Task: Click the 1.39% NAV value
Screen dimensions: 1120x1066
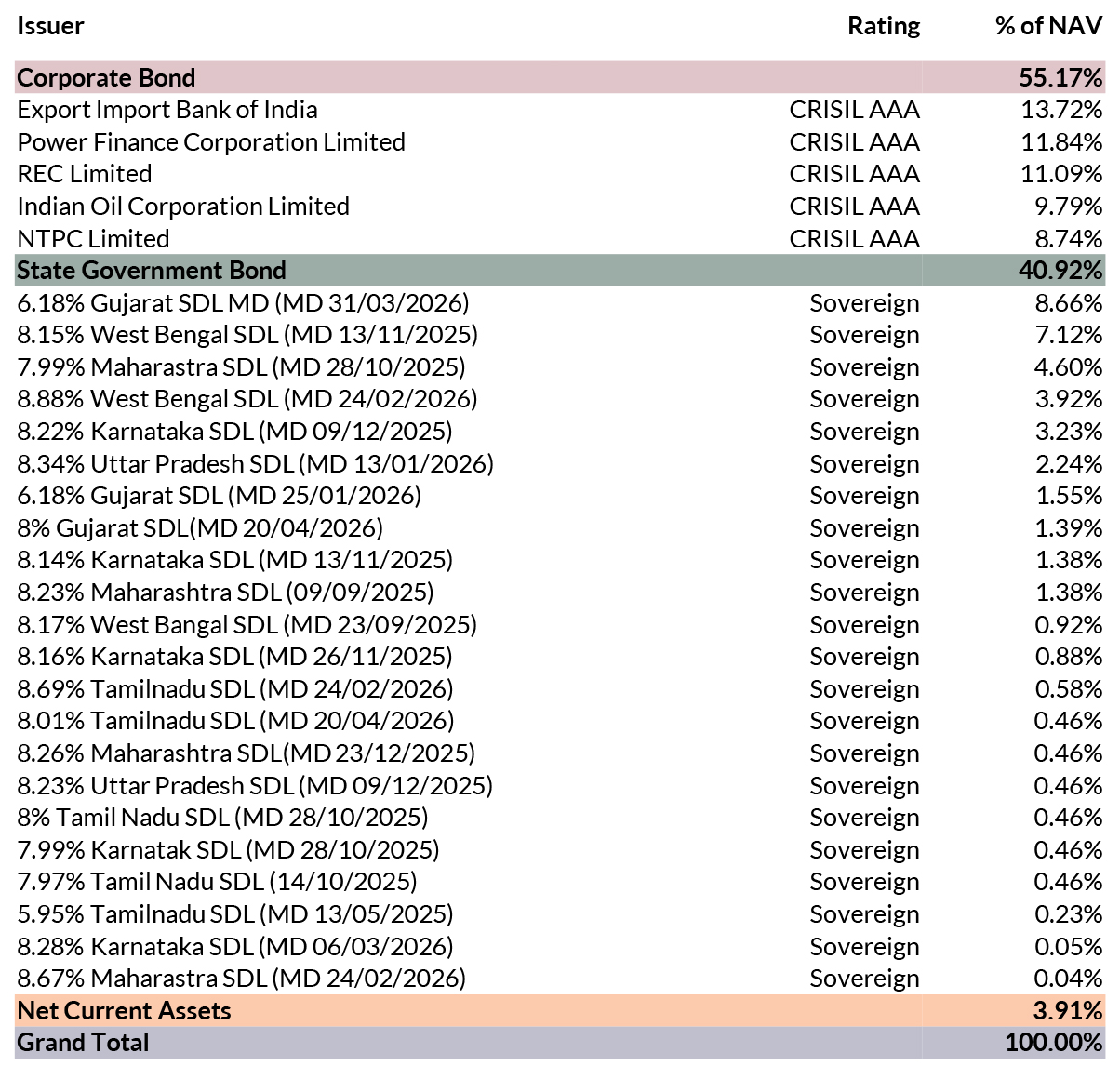Action: click(x=1068, y=527)
